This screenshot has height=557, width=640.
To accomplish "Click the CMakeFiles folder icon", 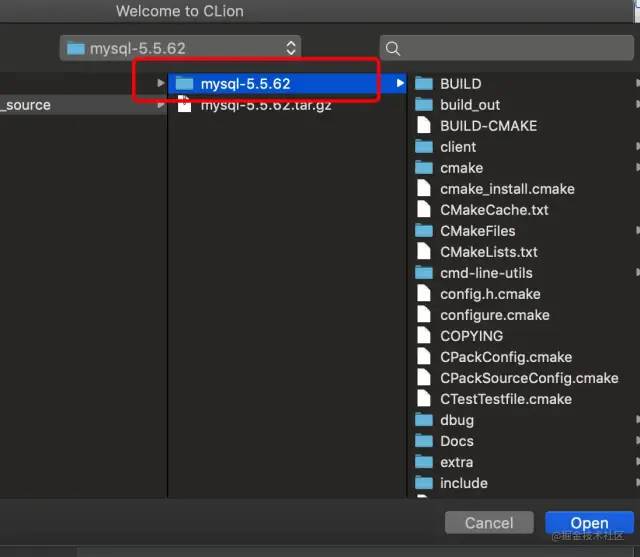I will 424,231.
